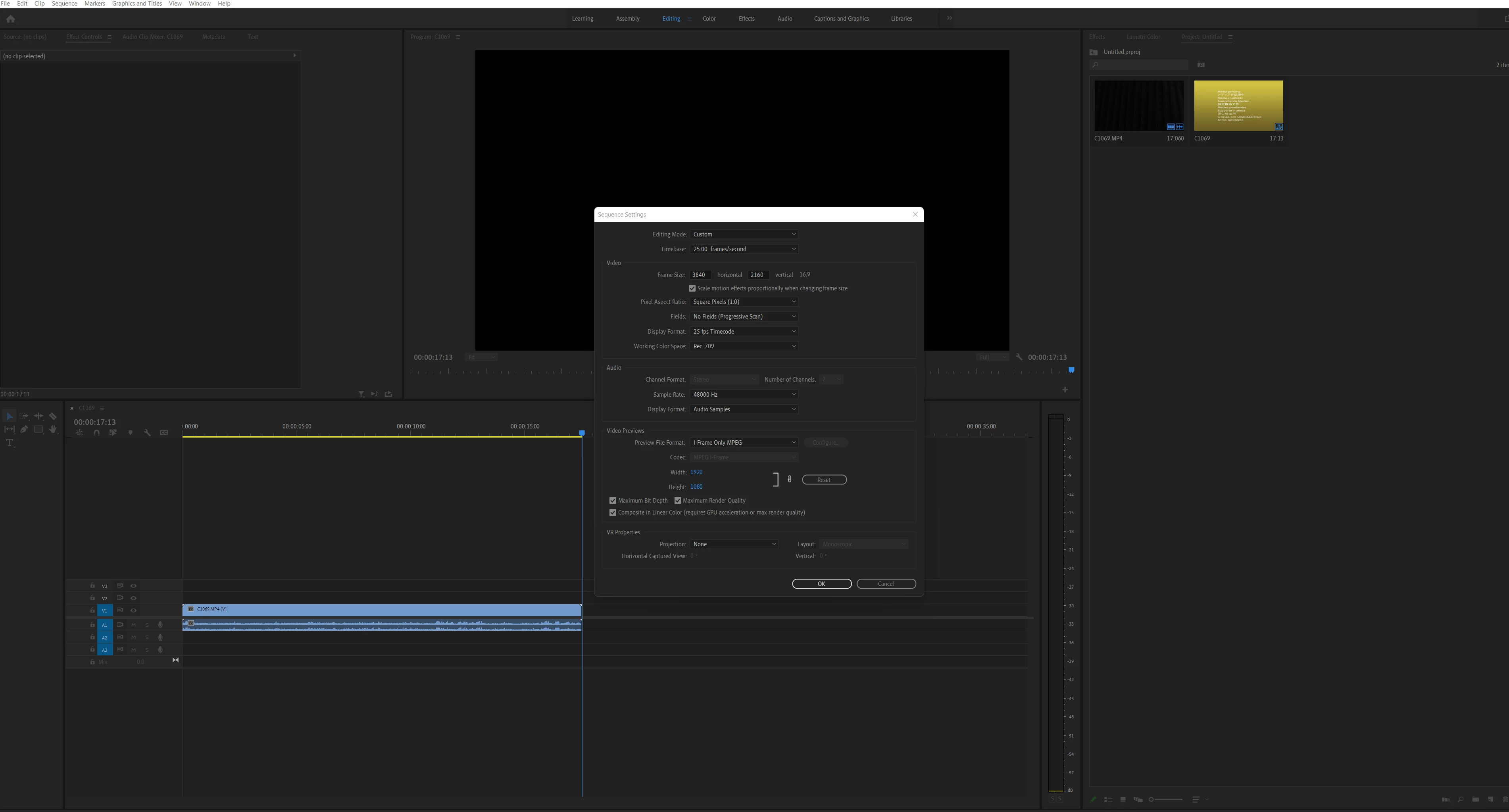This screenshot has width=1509, height=812.
Task: Select the Type tool
Action: tap(10, 443)
